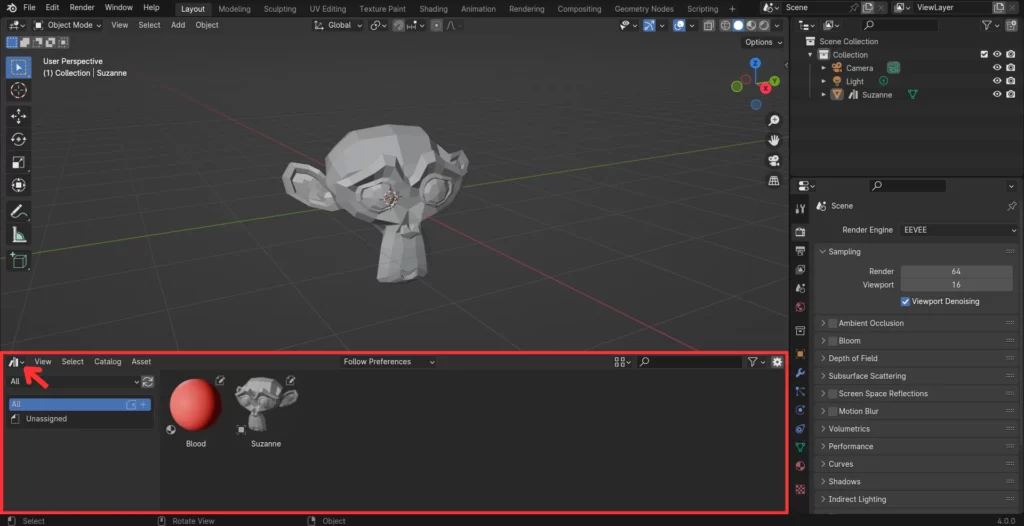This screenshot has height=526, width=1024.
Task: Disable Suzanne in renders camera icon
Action: click(1011, 94)
